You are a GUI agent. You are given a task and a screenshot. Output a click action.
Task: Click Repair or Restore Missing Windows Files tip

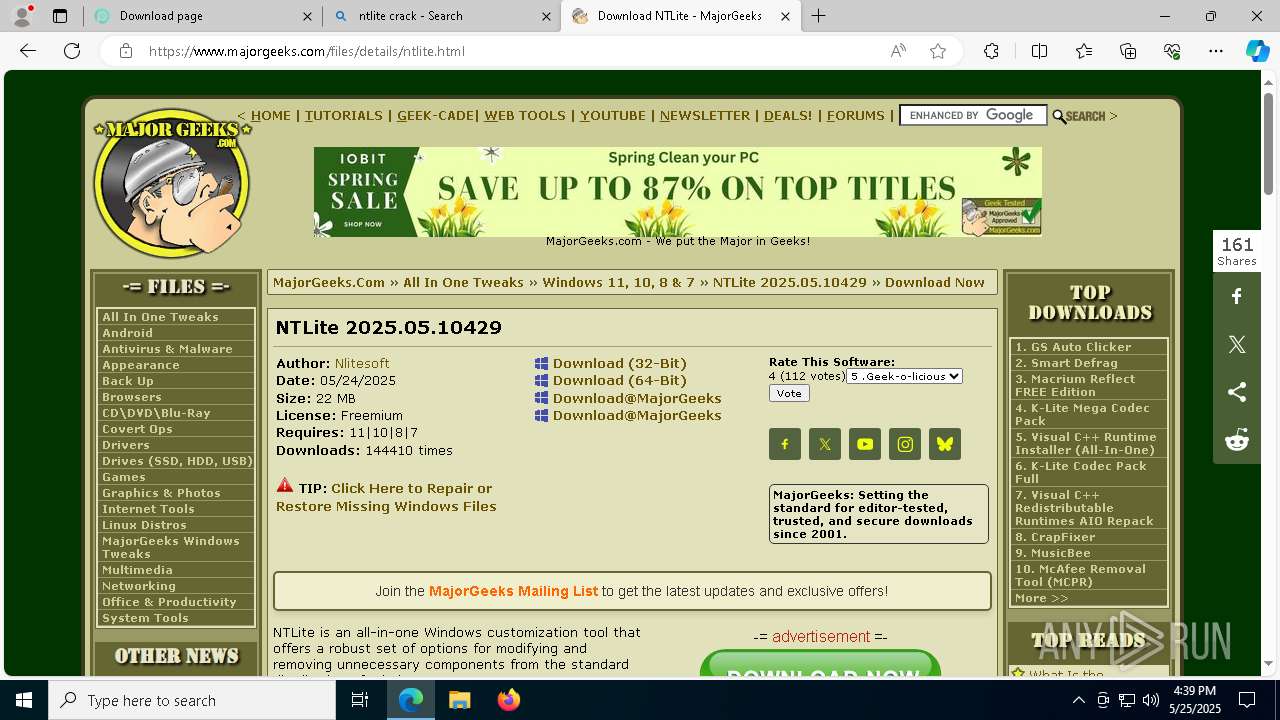click(x=386, y=497)
